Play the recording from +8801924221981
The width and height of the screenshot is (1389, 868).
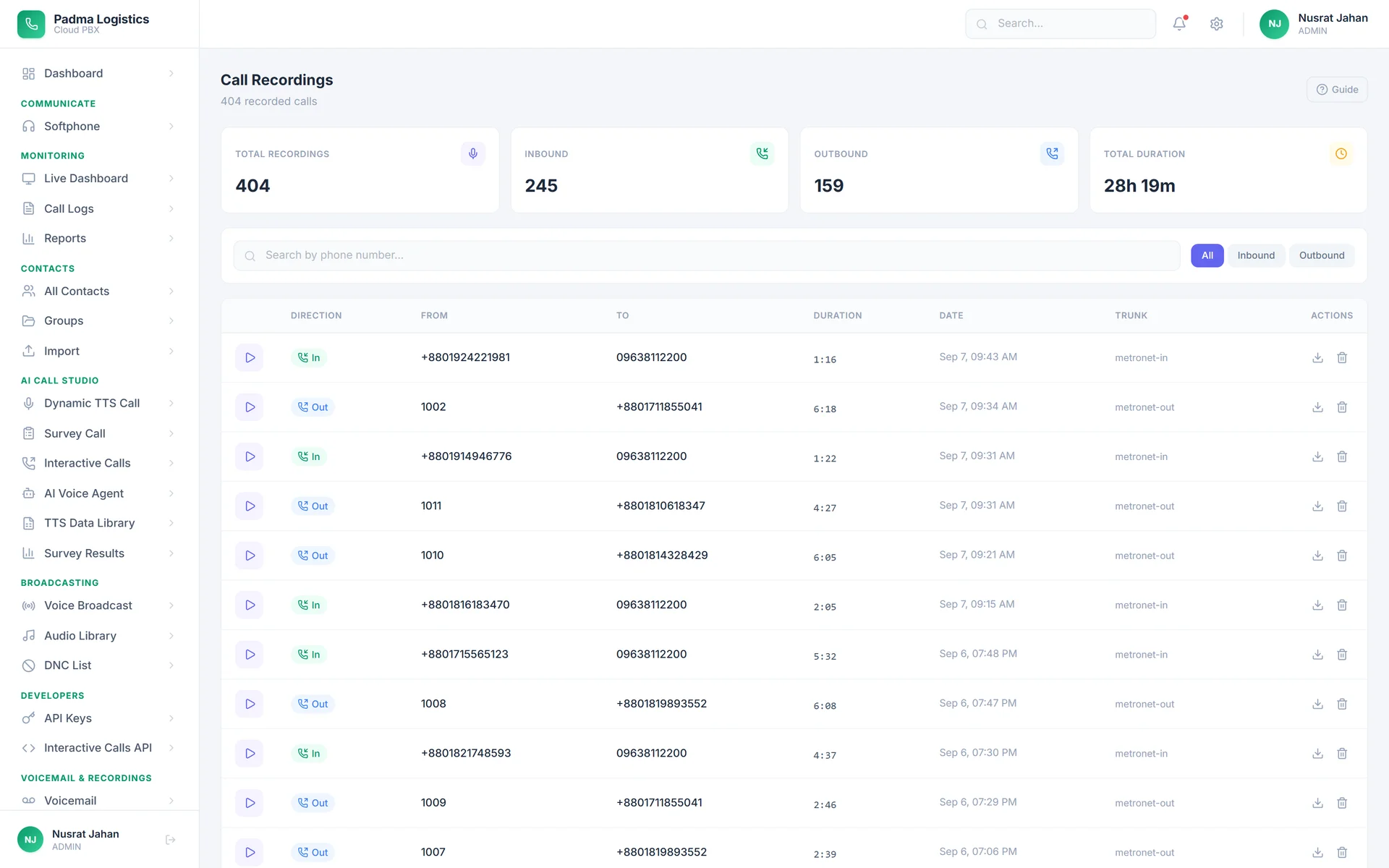(x=250, y=357)
